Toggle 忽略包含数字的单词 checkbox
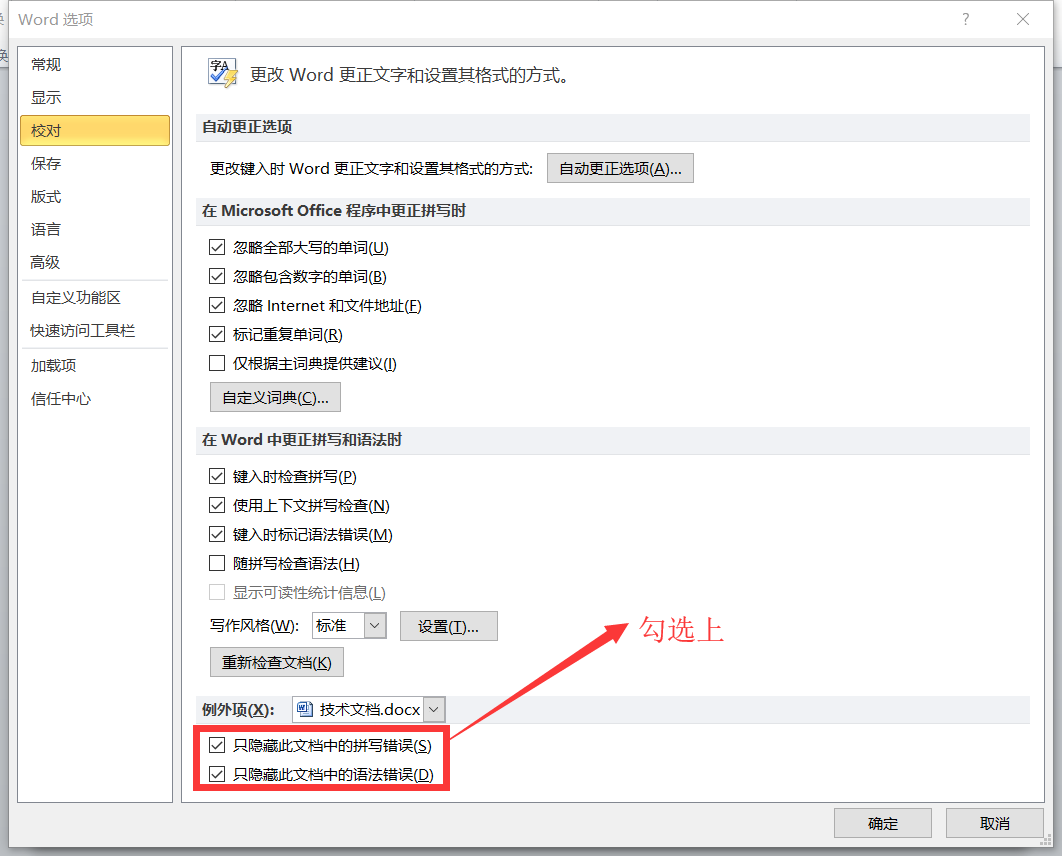Image resolution: width=1062 pixels, height=856 pixels. point(217,276)
